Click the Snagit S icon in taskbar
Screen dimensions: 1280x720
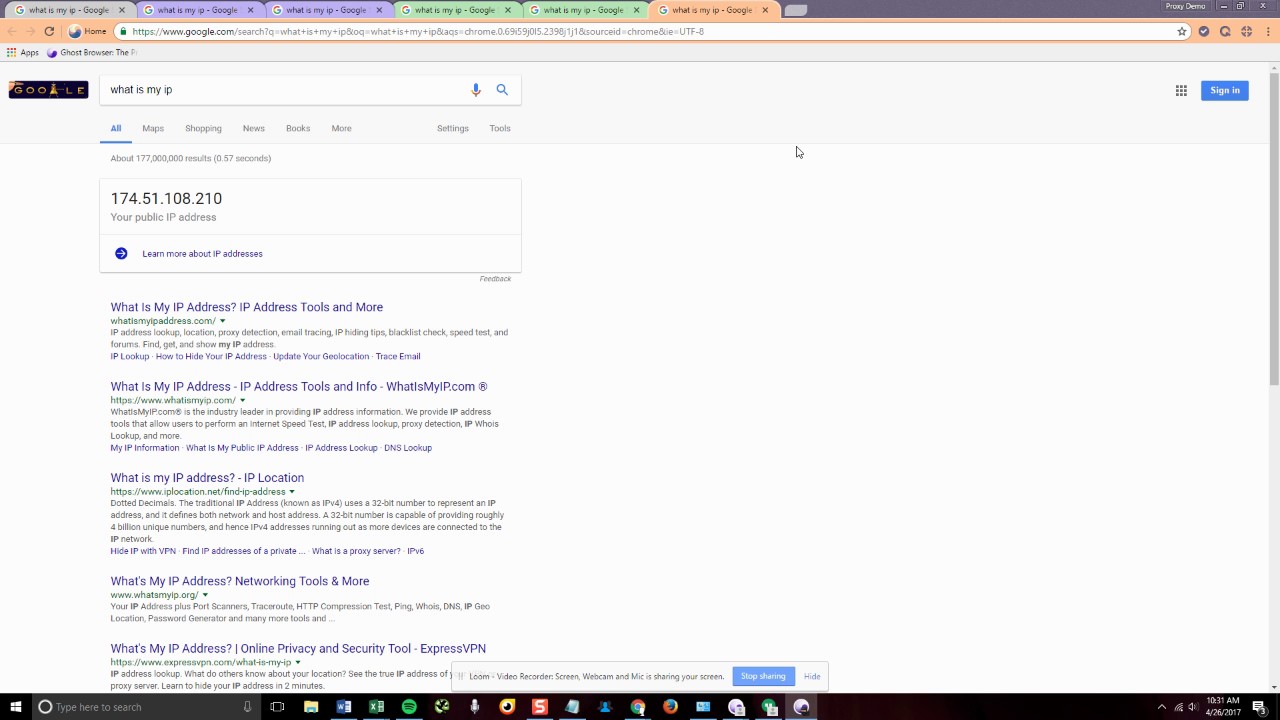coord(540,707)
